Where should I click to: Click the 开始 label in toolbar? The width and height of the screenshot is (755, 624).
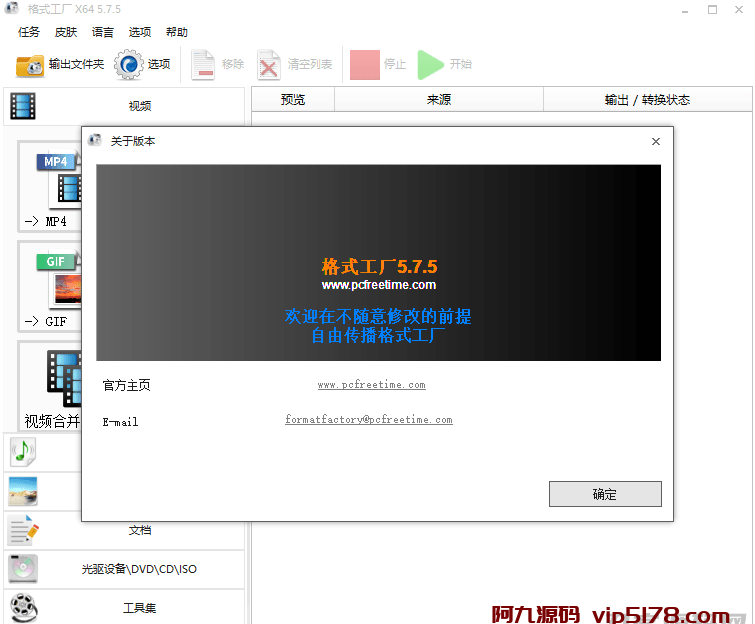click(461, 64)
